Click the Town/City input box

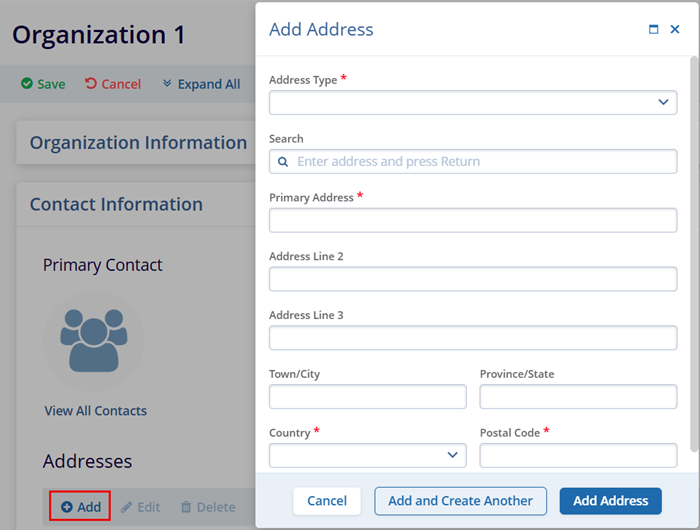(367, 397)
